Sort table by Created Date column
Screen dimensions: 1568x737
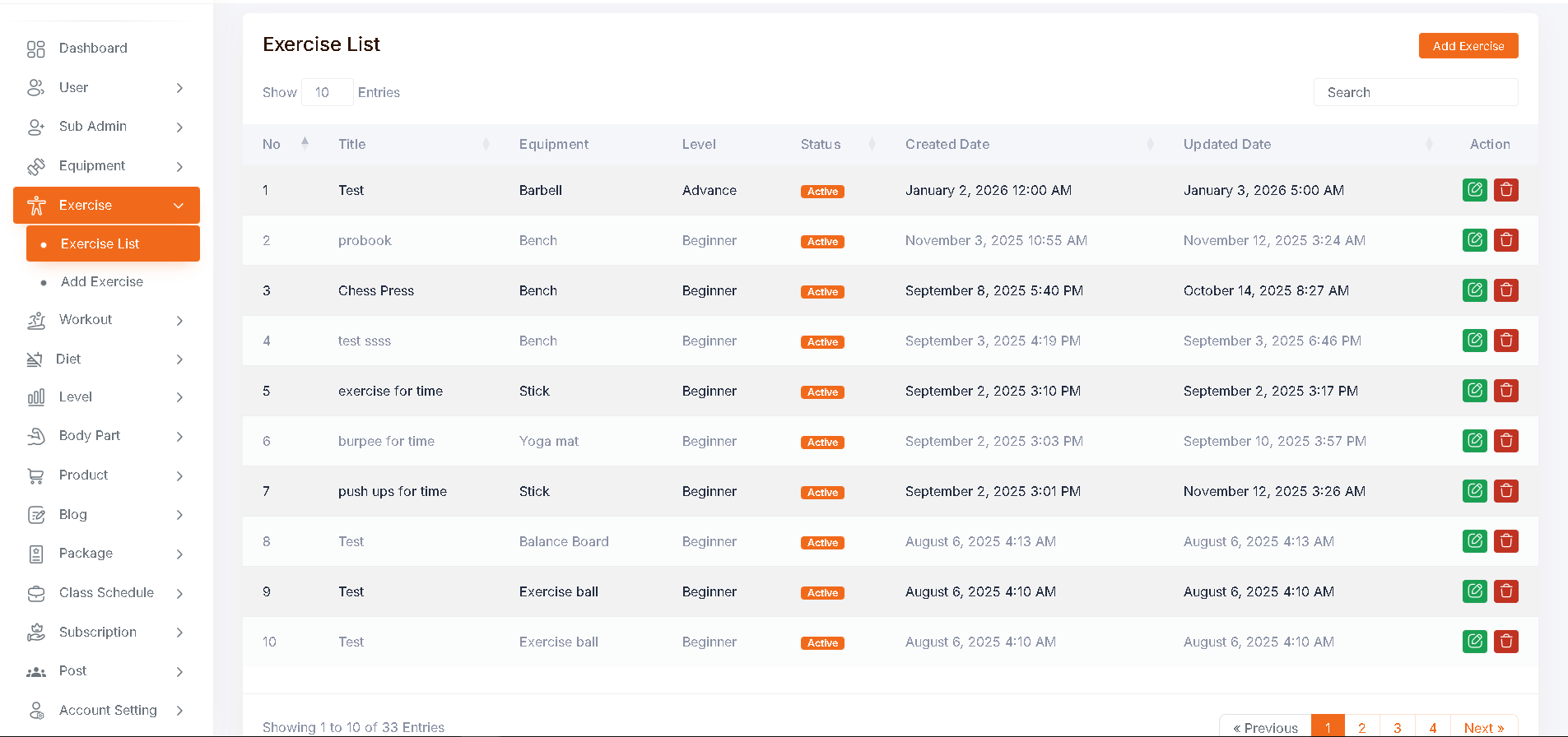[1150, 144]
